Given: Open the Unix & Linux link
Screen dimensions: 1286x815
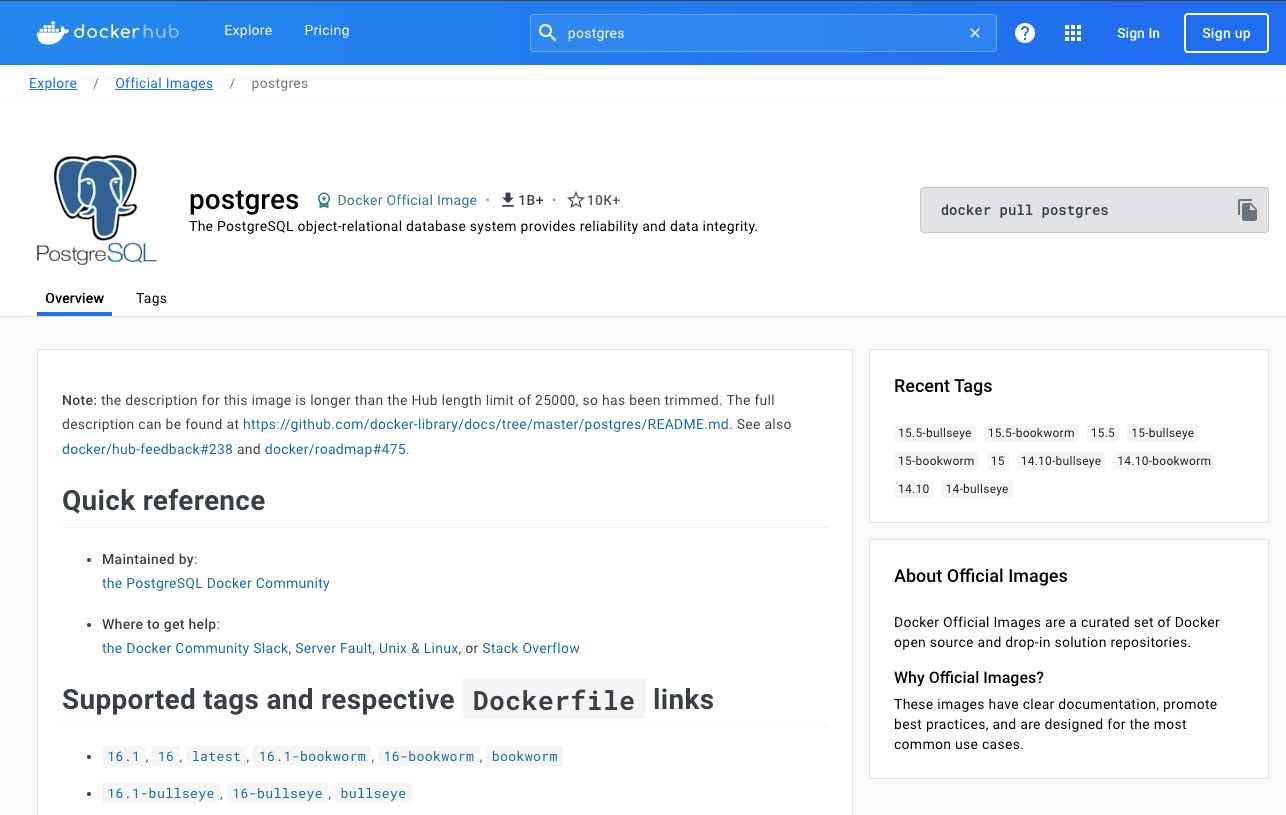Looking at the screenshot, I should point(418,648).
